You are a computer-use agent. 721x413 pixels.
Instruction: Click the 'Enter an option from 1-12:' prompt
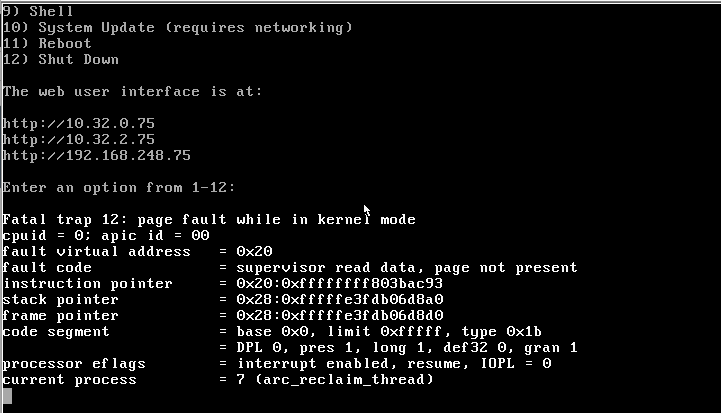pos(119,188)
